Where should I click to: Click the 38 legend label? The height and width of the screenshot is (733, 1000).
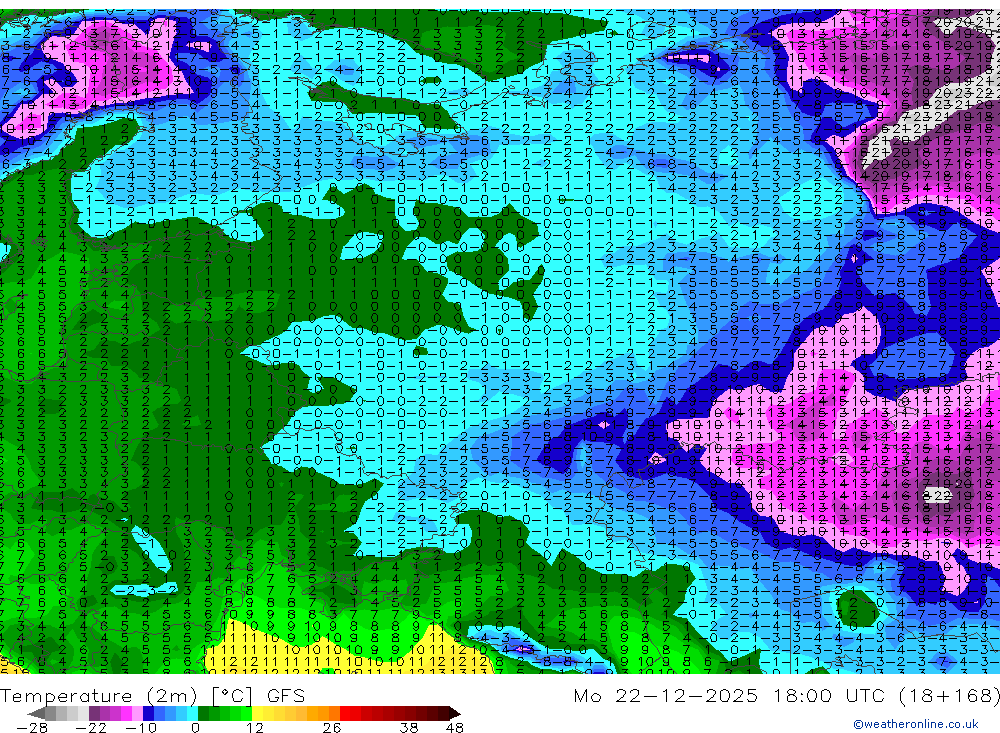(x=409, y=727)
